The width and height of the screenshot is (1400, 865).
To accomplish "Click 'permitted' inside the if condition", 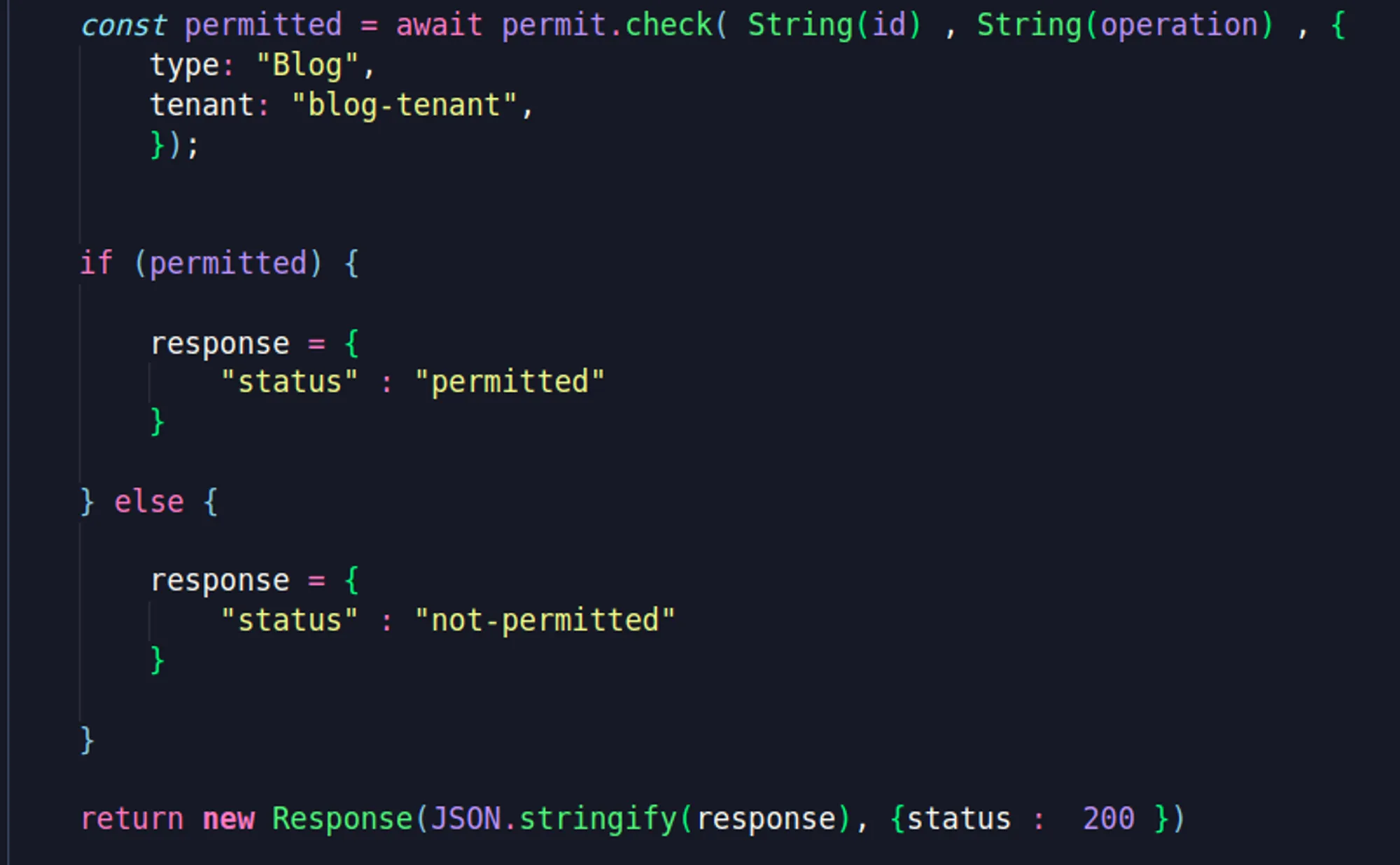I will pos(228,264).
